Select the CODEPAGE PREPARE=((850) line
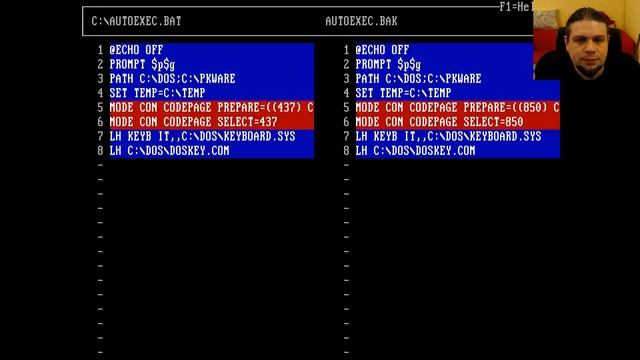Image resolution: width=640 pixels, height=360 pixels. tap(458, 108)
